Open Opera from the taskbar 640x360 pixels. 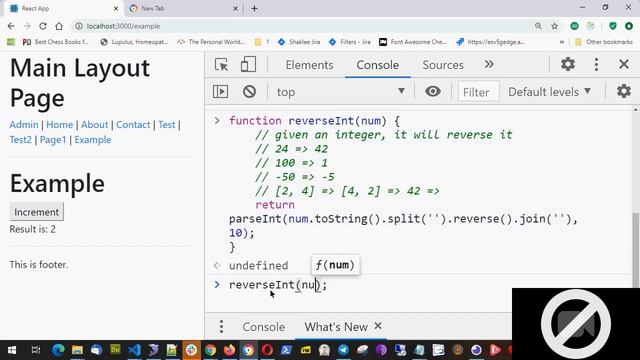click(267, 350)
